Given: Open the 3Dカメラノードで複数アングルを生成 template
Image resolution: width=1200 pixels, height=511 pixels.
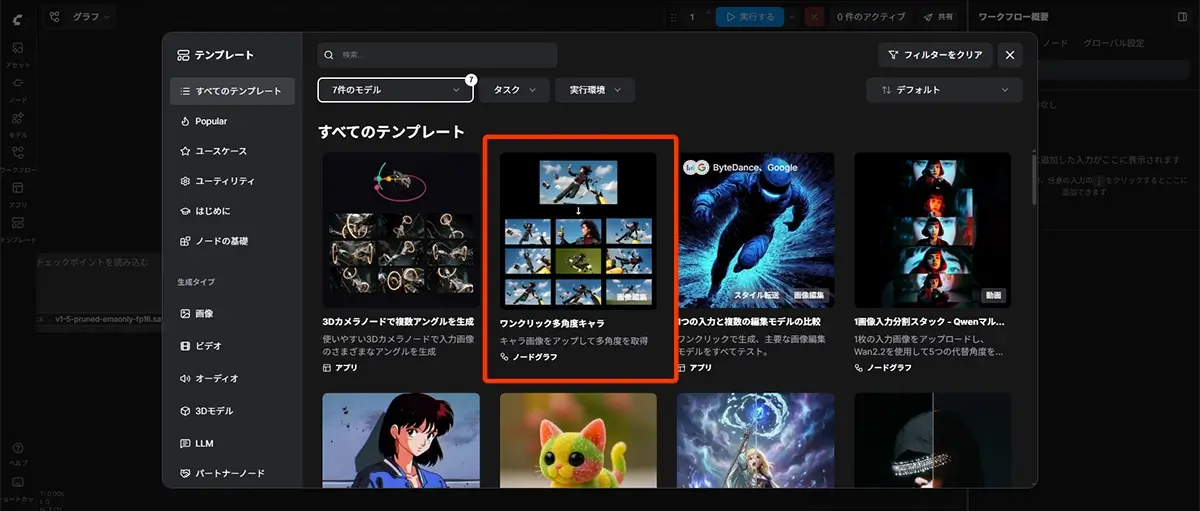Looking at the screenshot, I should 400,265.
